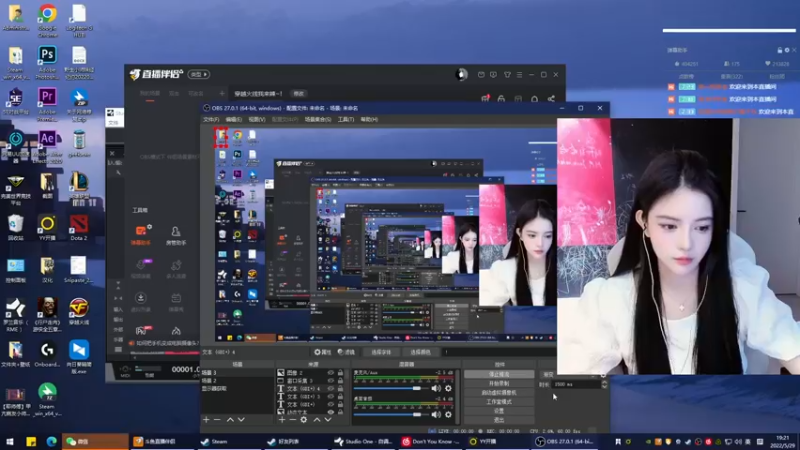Click 麦克风/Aux volume slider

tap(391, 388)
